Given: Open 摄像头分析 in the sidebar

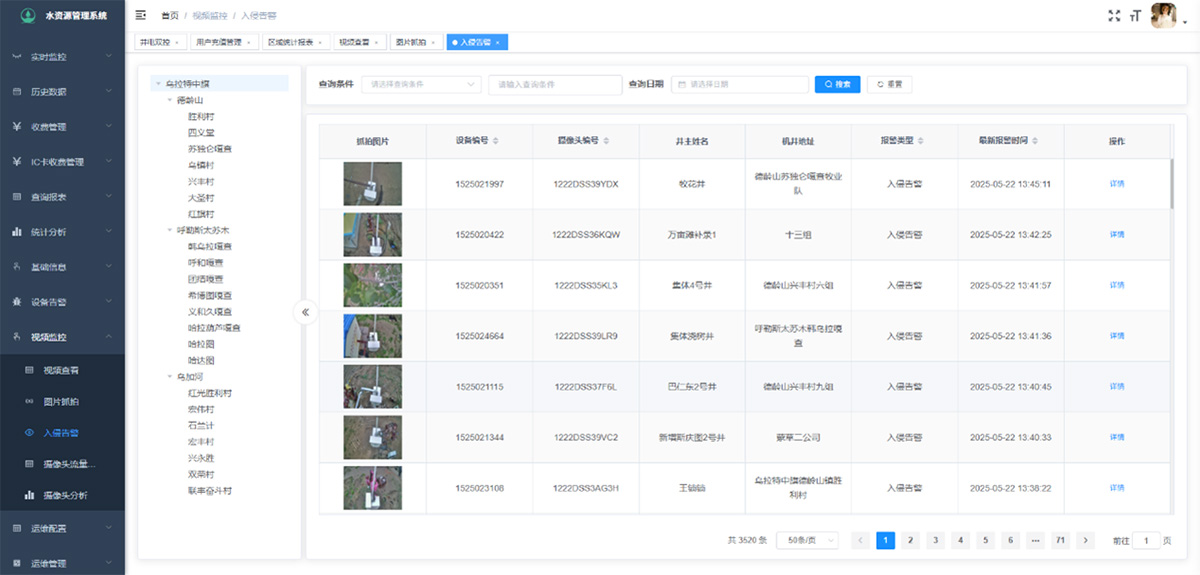Looking at the screenshot, I should [x=64, y=495].
